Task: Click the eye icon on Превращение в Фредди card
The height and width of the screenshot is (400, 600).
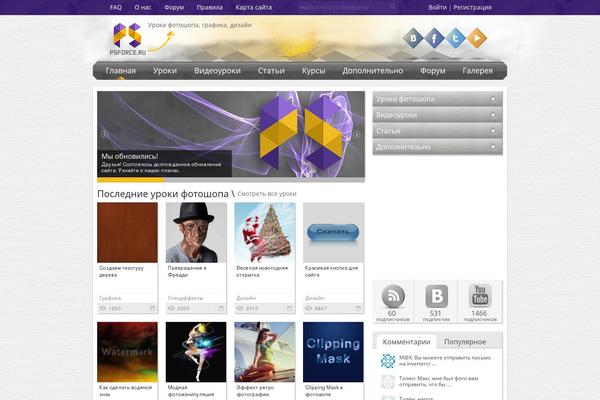Action: coord(171,308)
